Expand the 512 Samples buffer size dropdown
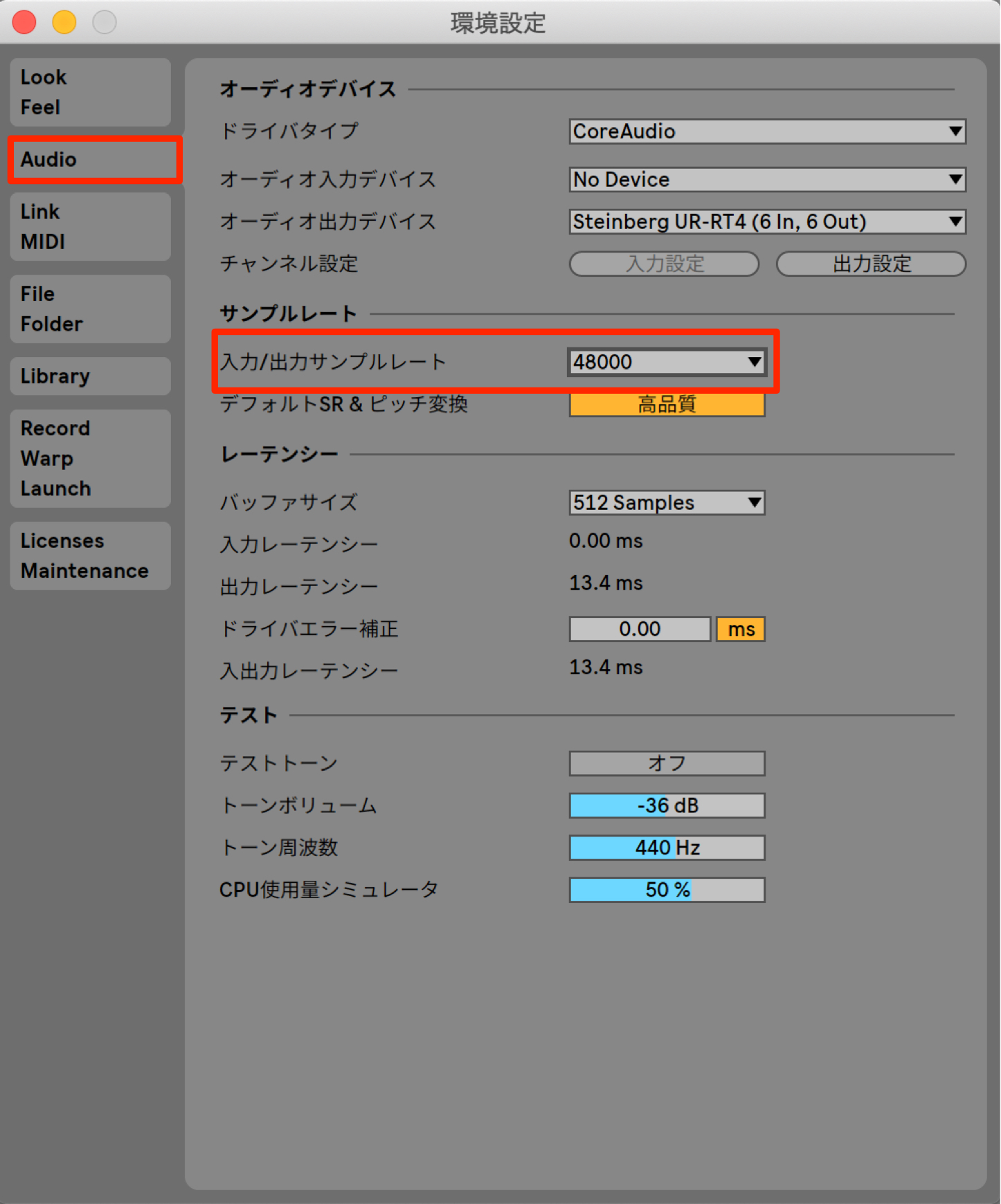Image resolution: width=1001 pixels, height=1204 pixels. coord(667,503)
